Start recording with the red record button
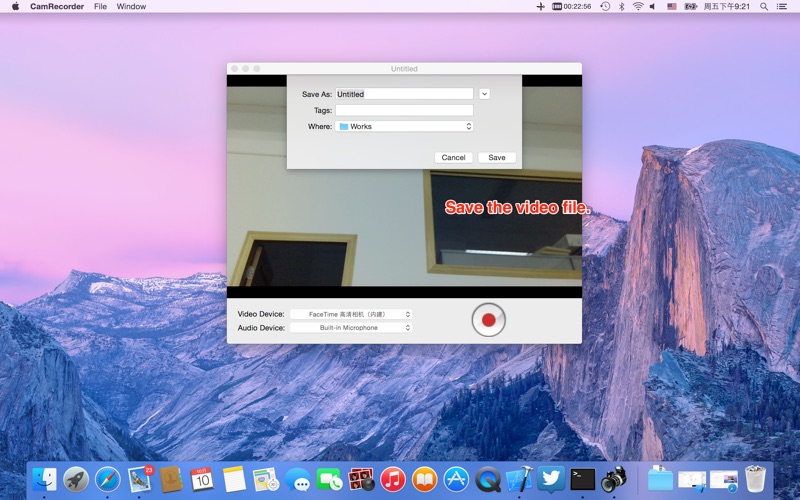Screen dimensions: 800x500 pyautogui.click(x=488, y=320)
